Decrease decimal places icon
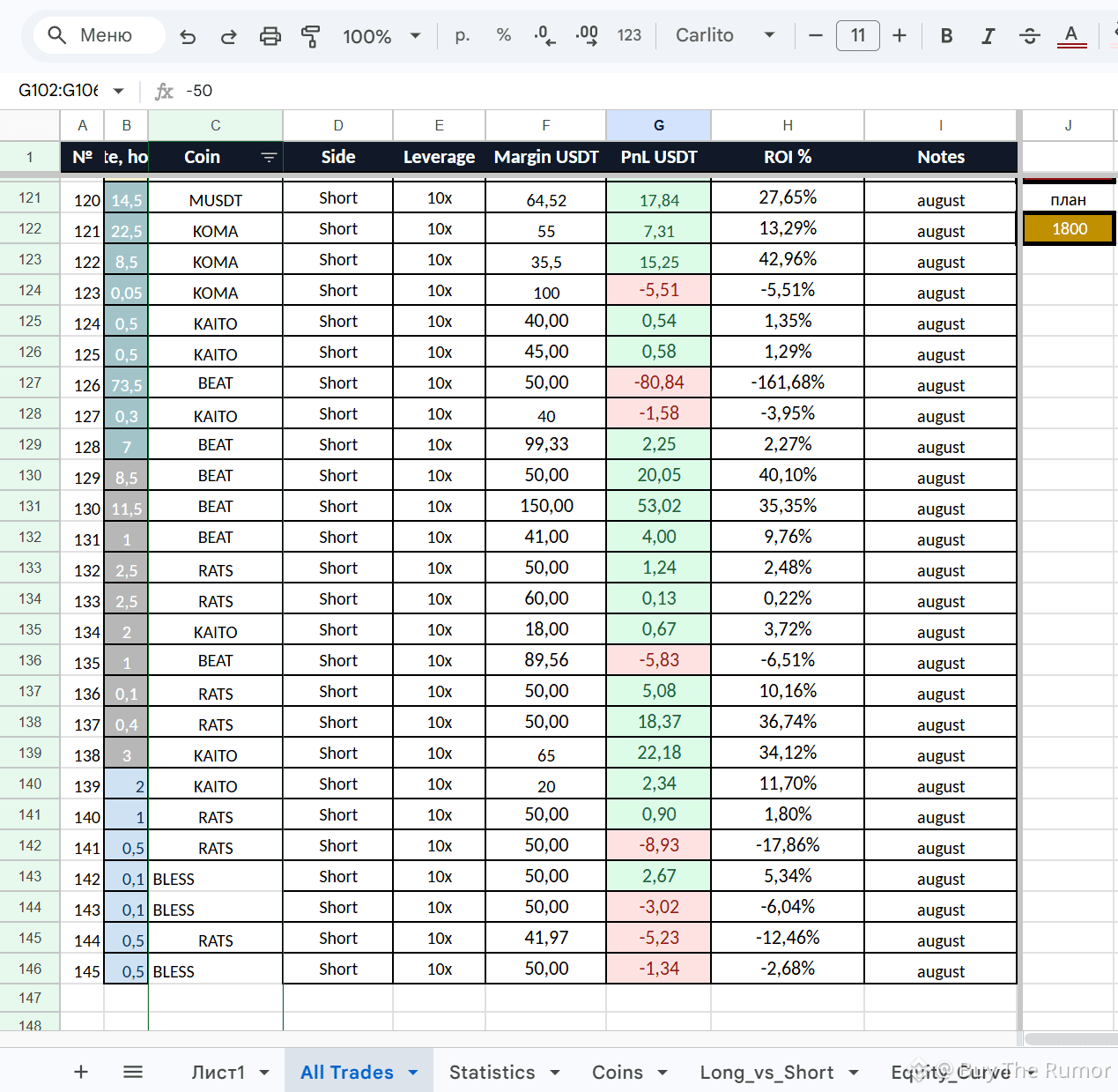The height and width of the screenshot is (1092, 1118). point(544,35)
